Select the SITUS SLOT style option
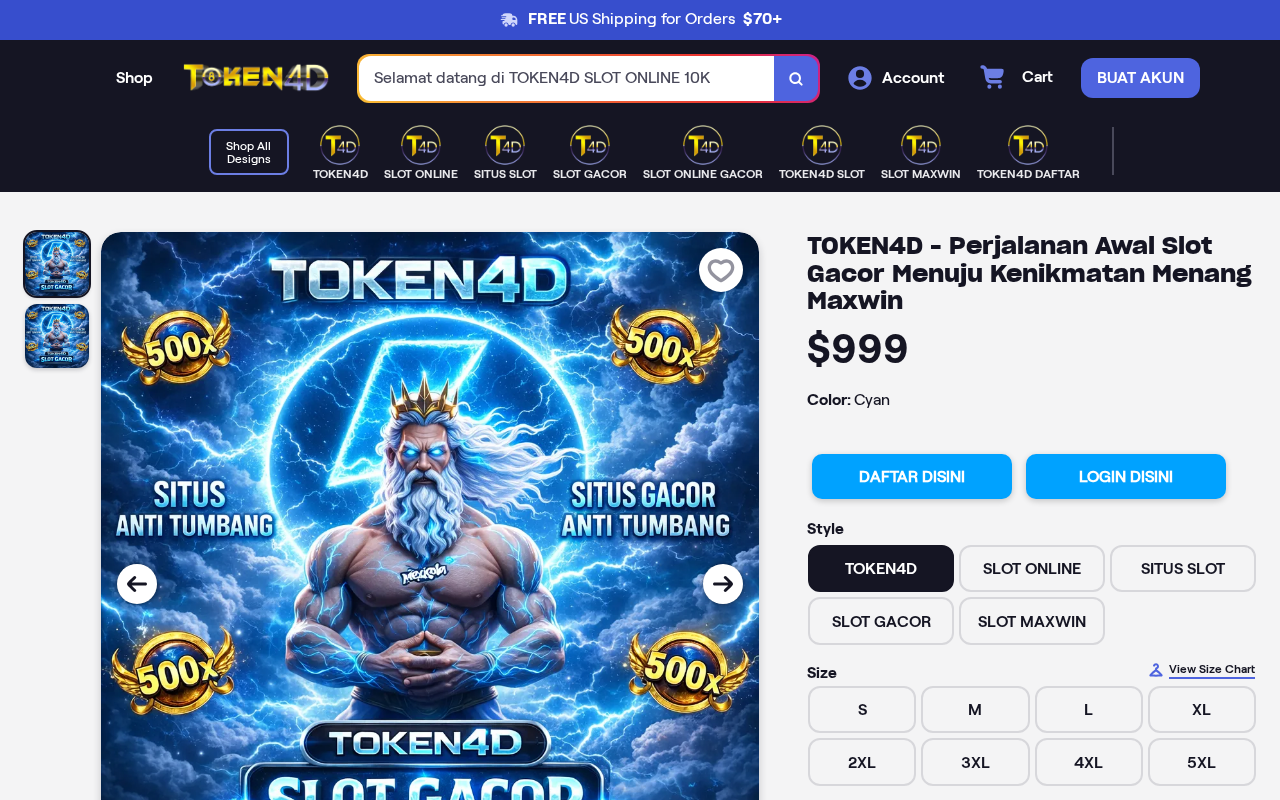Viewport: 1280px width, 800px height. tap(1183, 569)
